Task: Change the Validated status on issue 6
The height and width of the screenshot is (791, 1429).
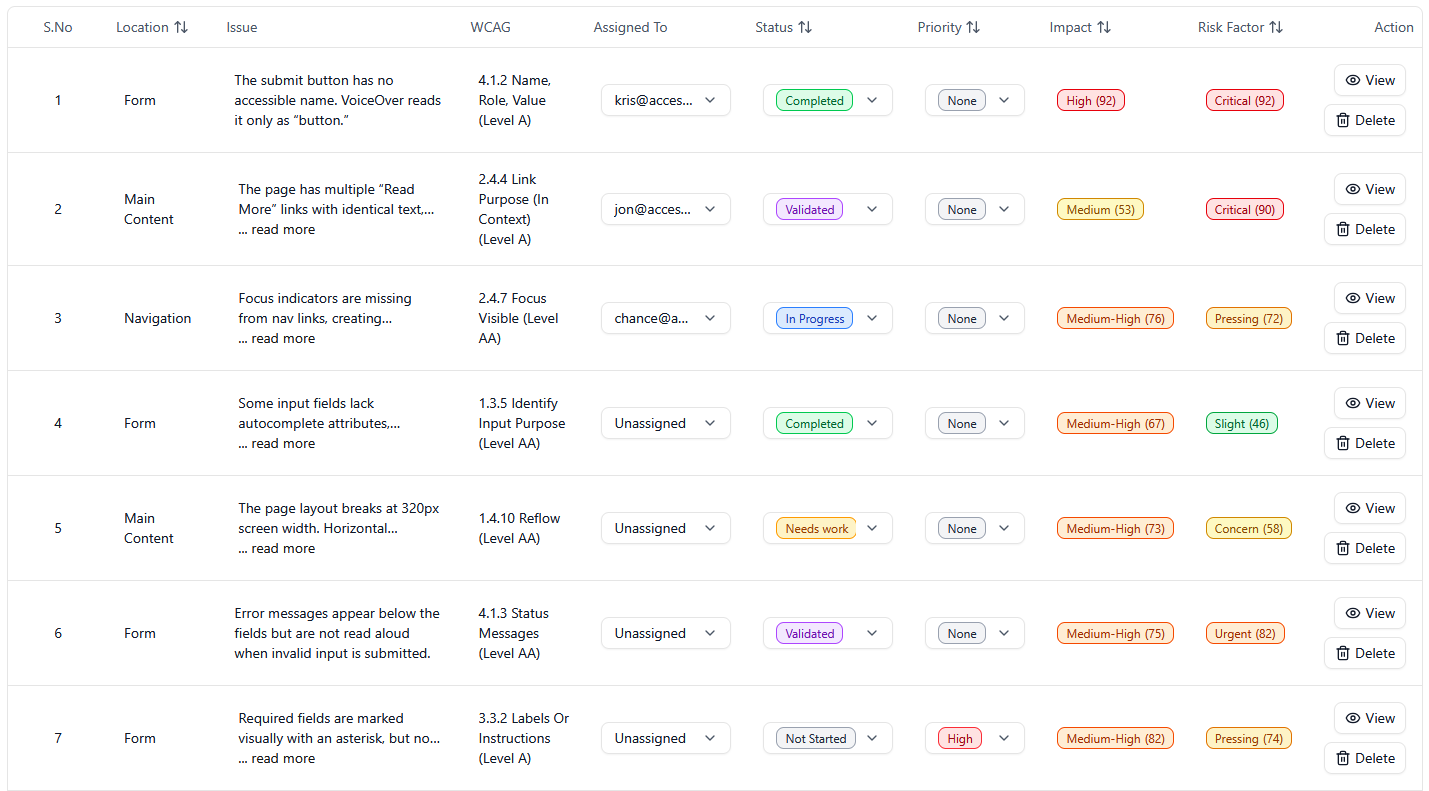Action: (x=828, y=633)
